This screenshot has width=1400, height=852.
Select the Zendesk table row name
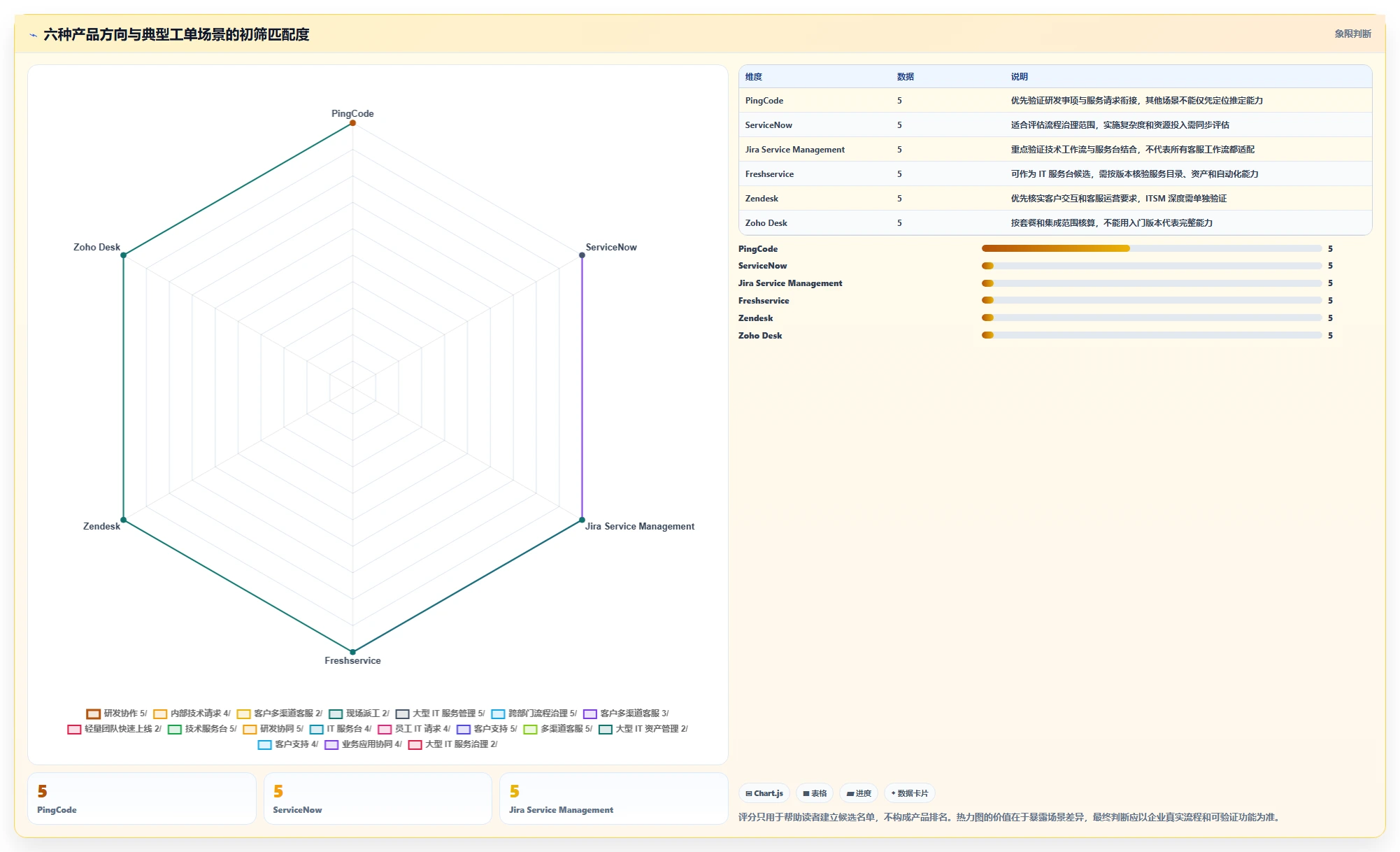(x=762, y=199)
